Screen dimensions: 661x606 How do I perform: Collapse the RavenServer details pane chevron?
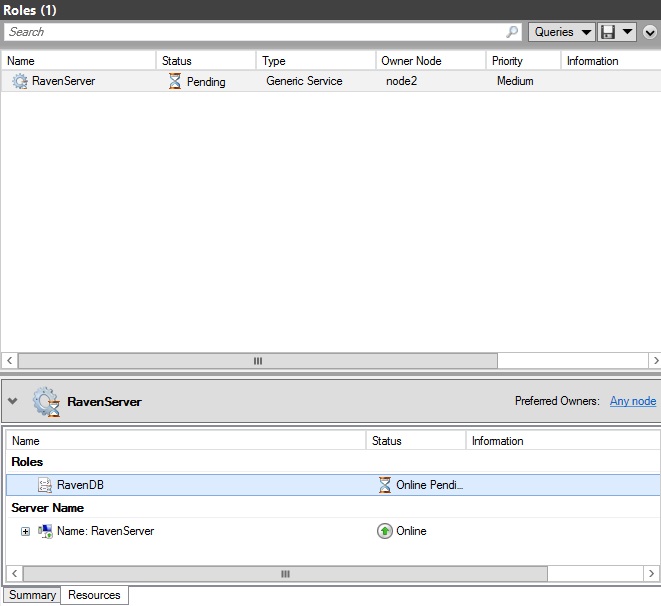[x=13, y=401]
